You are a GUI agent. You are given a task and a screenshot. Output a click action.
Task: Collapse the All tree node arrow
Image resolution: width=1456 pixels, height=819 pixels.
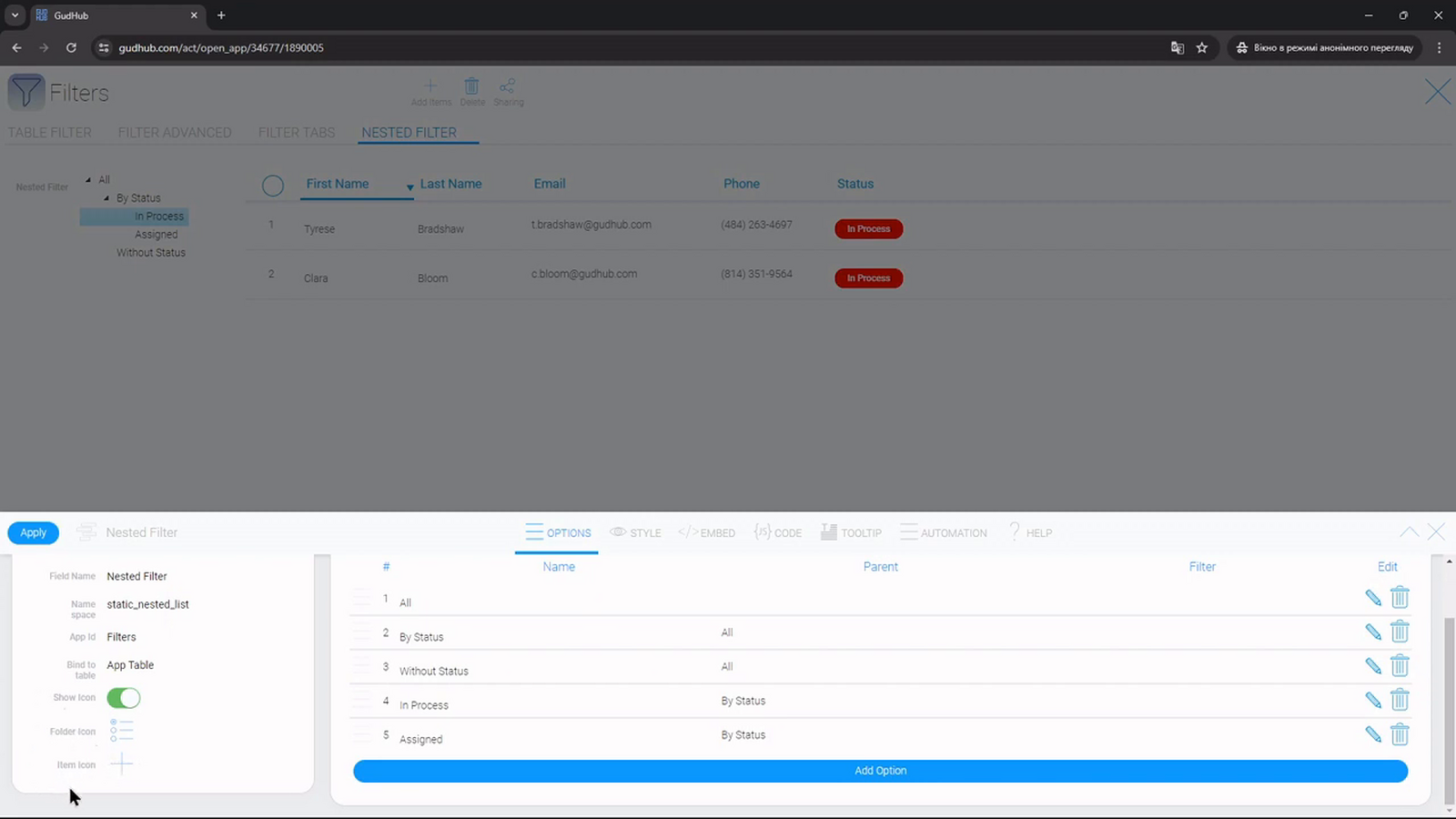88,180
